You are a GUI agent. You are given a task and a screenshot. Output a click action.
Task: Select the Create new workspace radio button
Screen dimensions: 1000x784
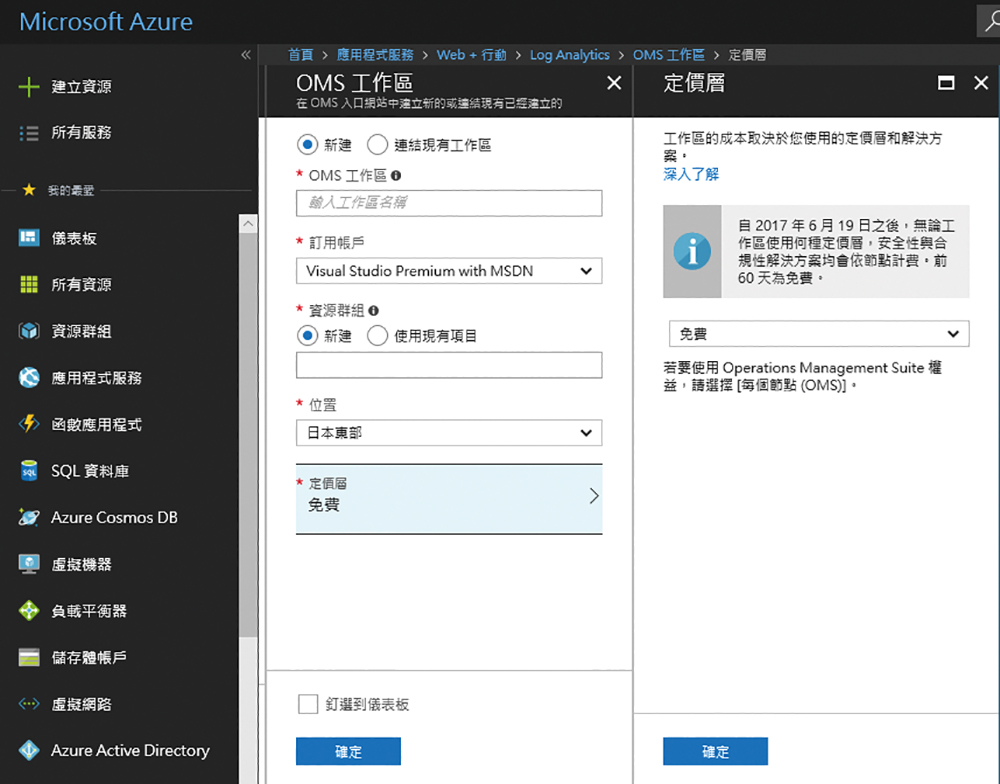(307, 145)
